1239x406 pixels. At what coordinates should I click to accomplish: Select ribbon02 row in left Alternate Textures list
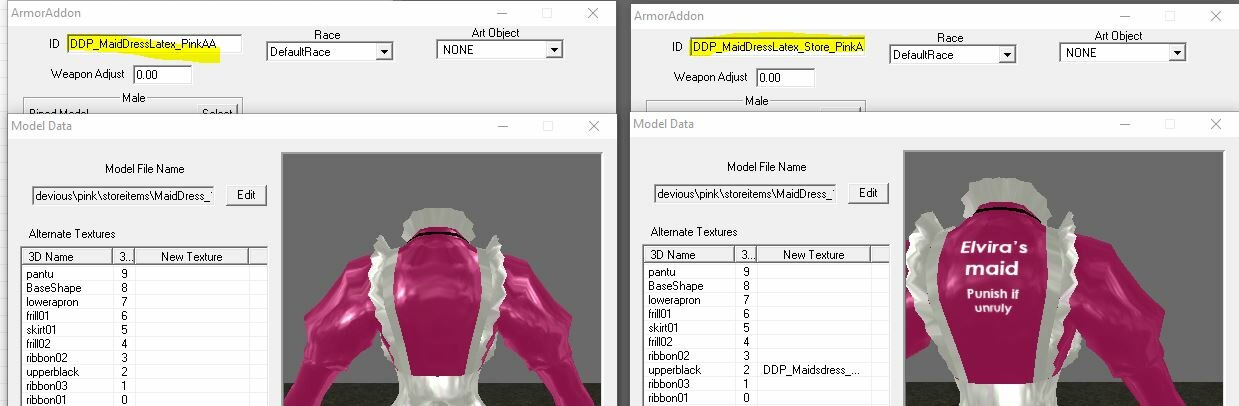point(144,356)
